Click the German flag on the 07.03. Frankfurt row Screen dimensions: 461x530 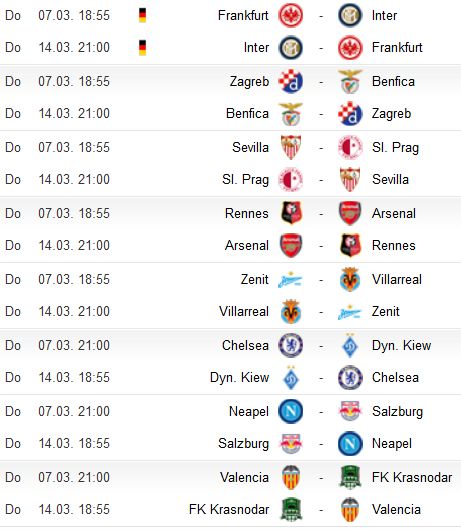[x=143, y=16]
